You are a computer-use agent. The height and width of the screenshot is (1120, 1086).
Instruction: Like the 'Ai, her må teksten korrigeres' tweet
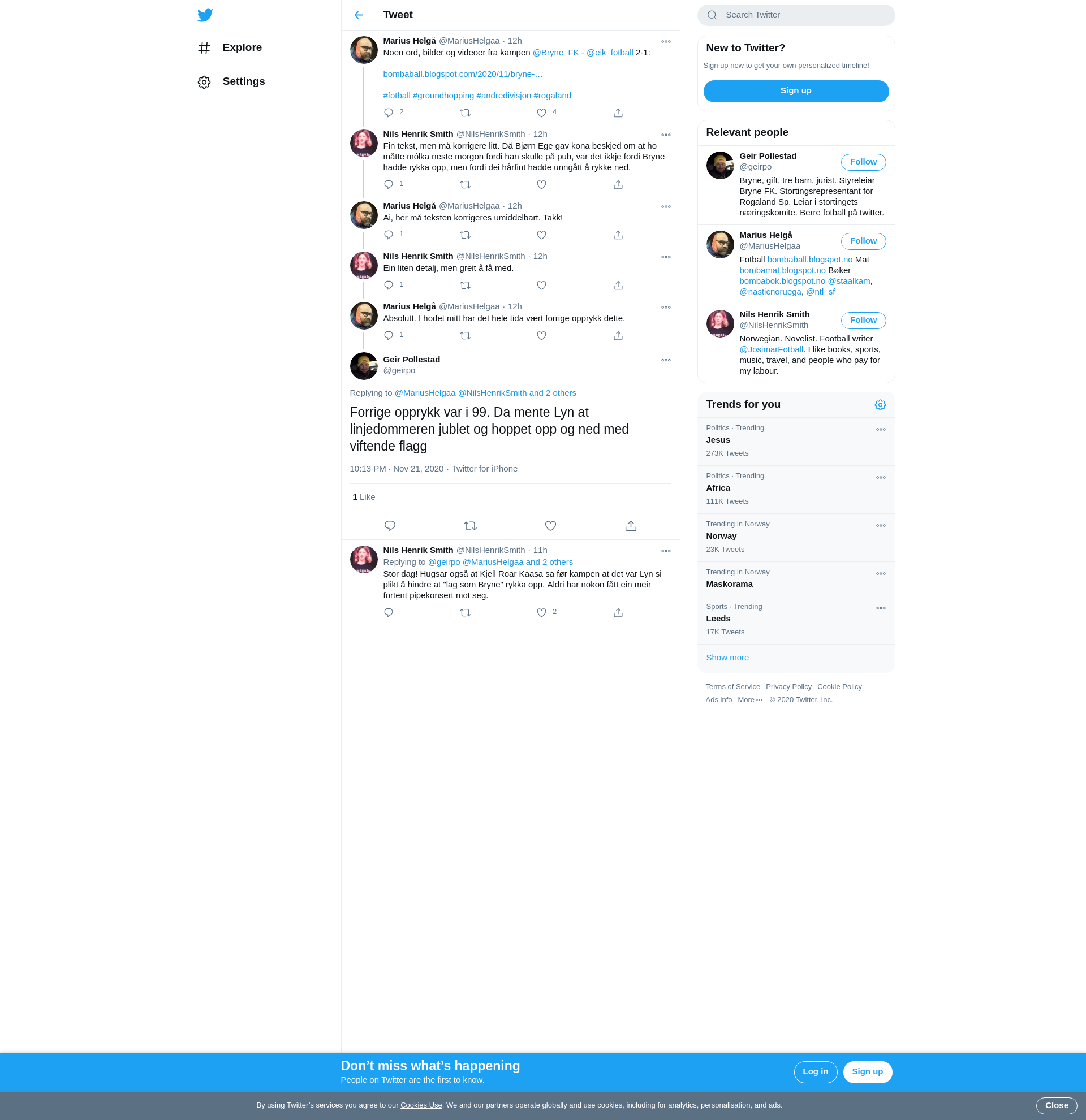pyautogui.click(x=542, y=235)
